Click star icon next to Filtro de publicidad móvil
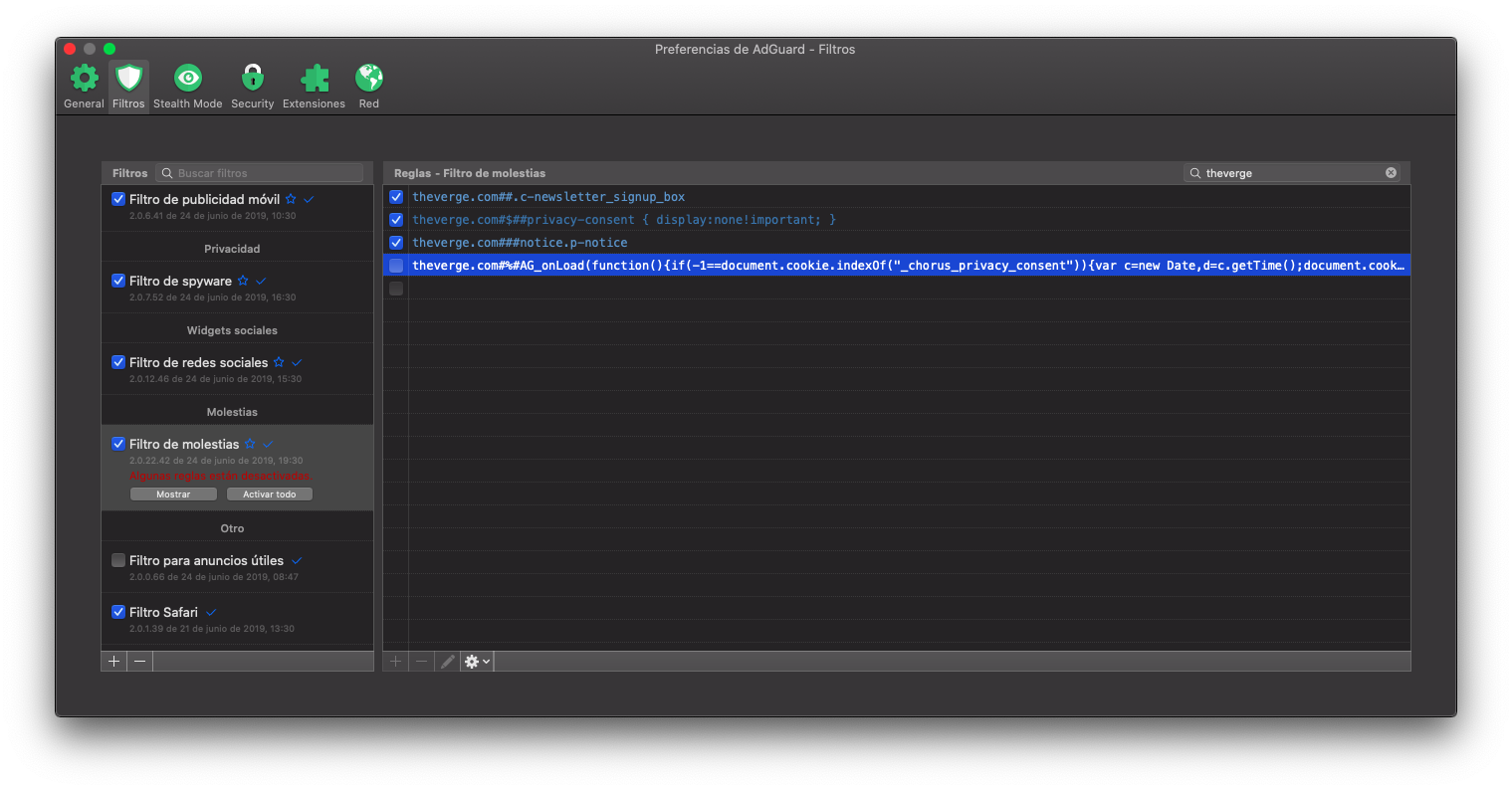Image resolution: width=1512 pixels, height=790 pixels. click(x=291, y=199)
